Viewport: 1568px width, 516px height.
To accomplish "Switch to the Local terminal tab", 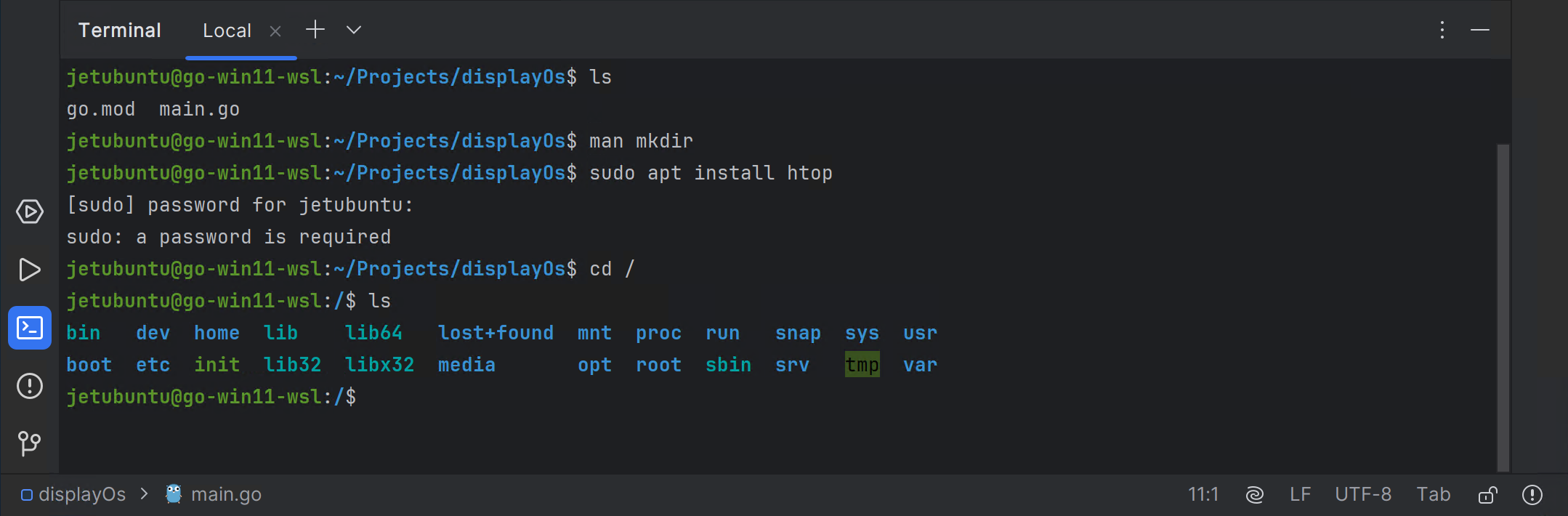I will 227,30.
